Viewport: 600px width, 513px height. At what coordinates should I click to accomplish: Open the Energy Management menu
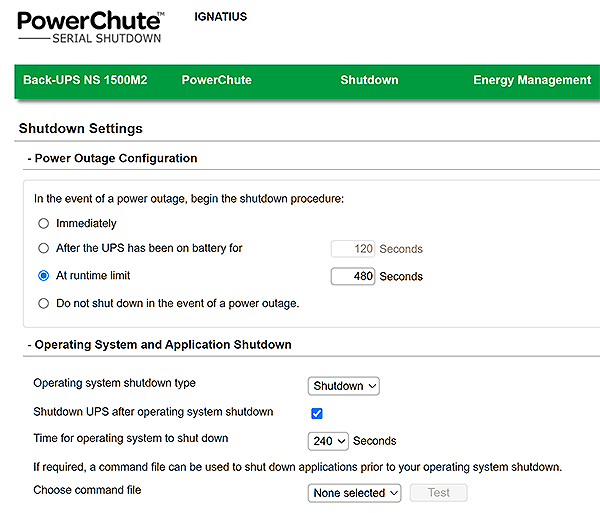[532, 80]
